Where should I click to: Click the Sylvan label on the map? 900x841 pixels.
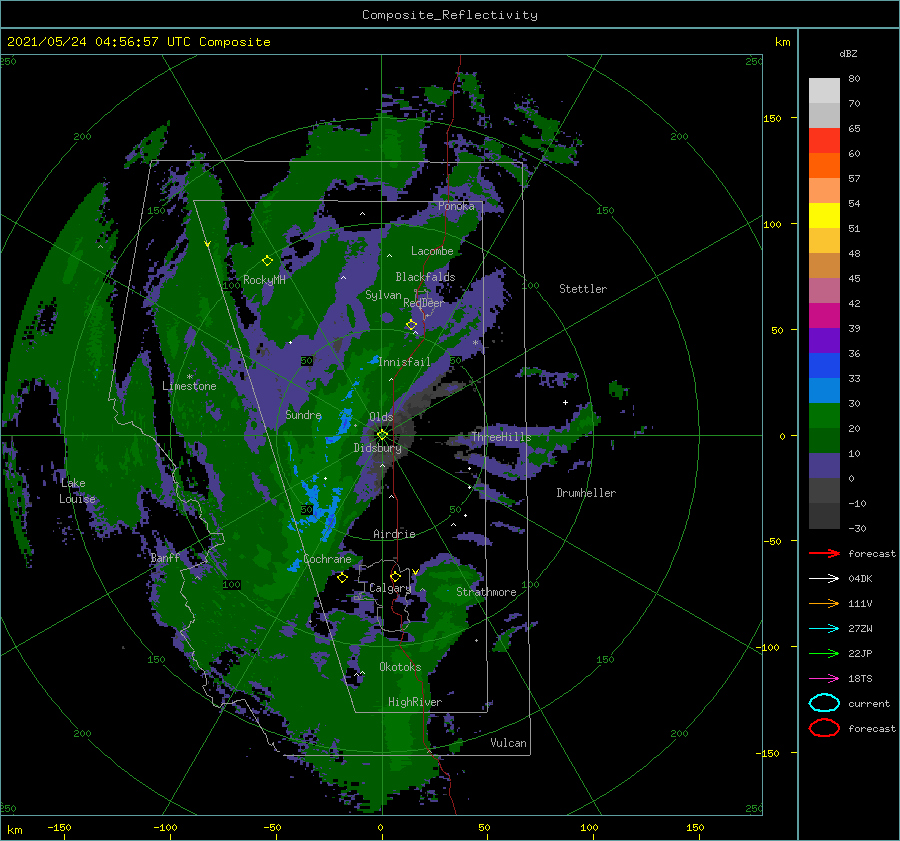pyautogui.click(x=383, y=295)
